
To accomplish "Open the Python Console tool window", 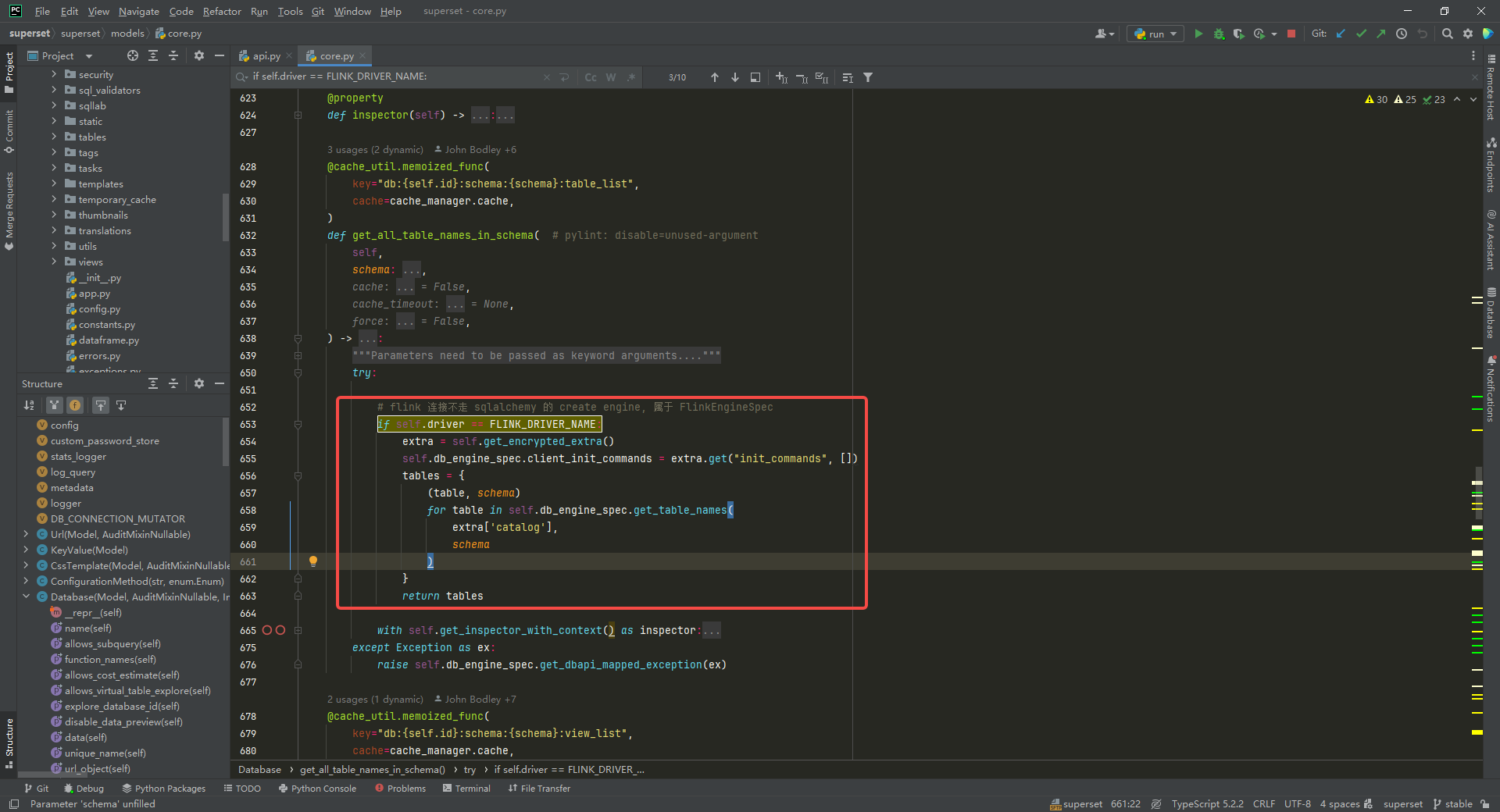I will tap(317, 789).
